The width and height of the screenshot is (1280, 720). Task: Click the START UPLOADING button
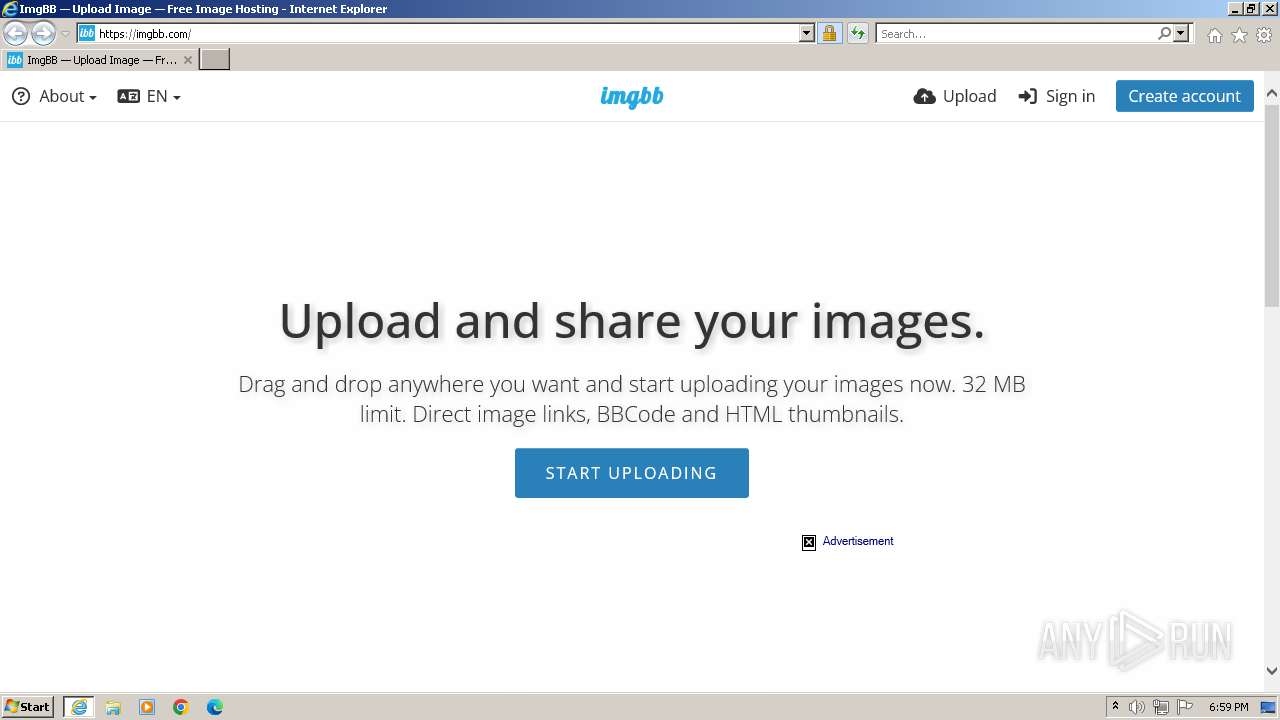click(x=632, y=473)
